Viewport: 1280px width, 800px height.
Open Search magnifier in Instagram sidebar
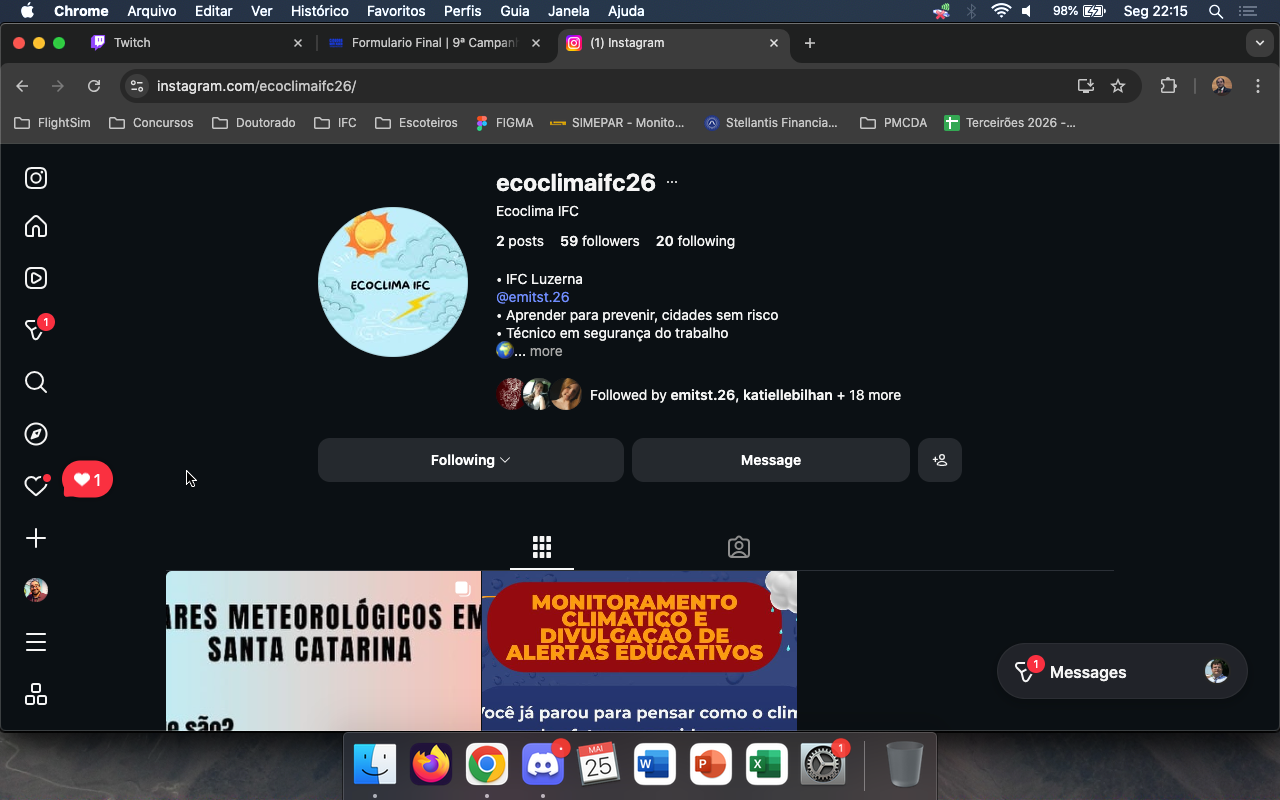tap(36, 382)
